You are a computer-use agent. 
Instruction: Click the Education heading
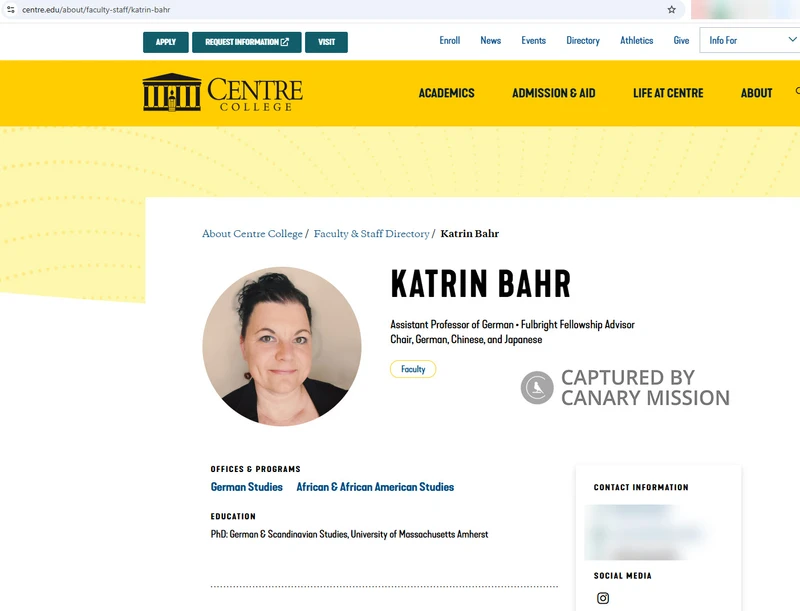click(x=233, y=516)
